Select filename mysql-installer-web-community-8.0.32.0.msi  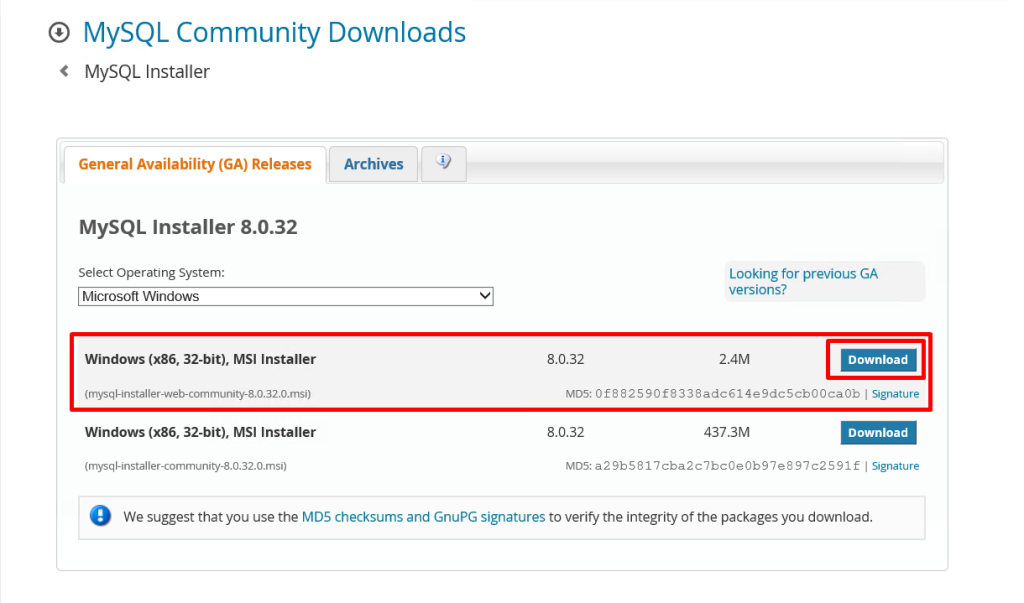[198, 394]
